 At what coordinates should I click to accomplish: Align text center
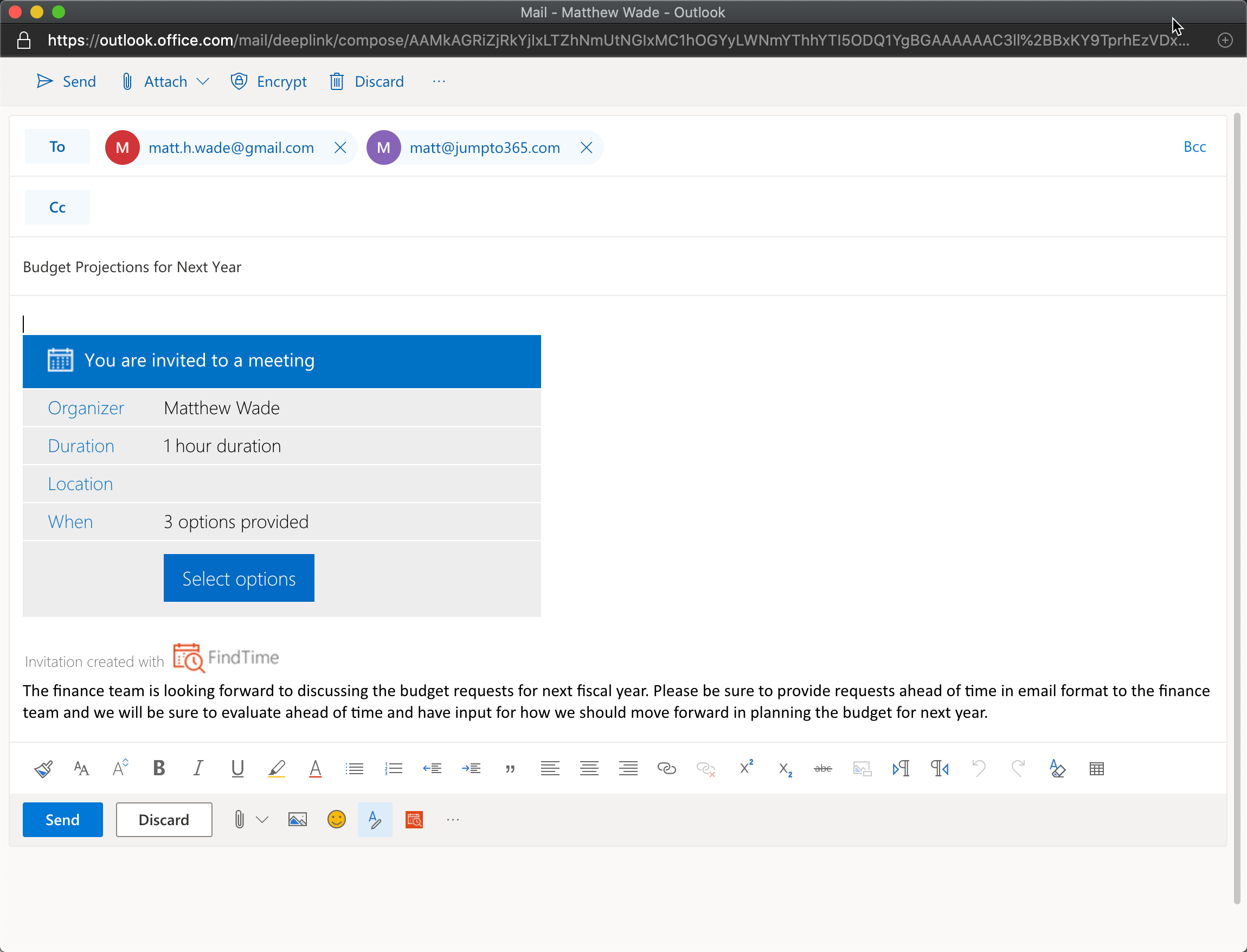click(x=589, y=768)
